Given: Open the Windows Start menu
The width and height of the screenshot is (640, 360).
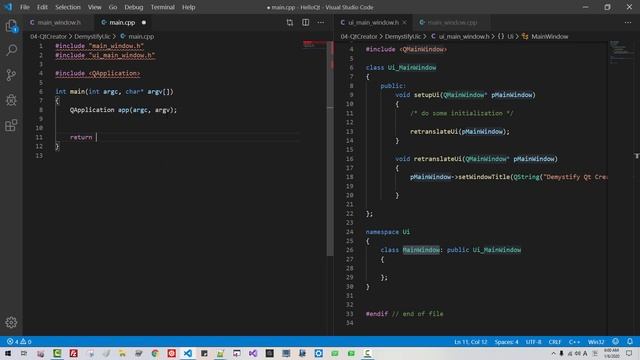Looking at the screenshot, I should coord(8,353).
